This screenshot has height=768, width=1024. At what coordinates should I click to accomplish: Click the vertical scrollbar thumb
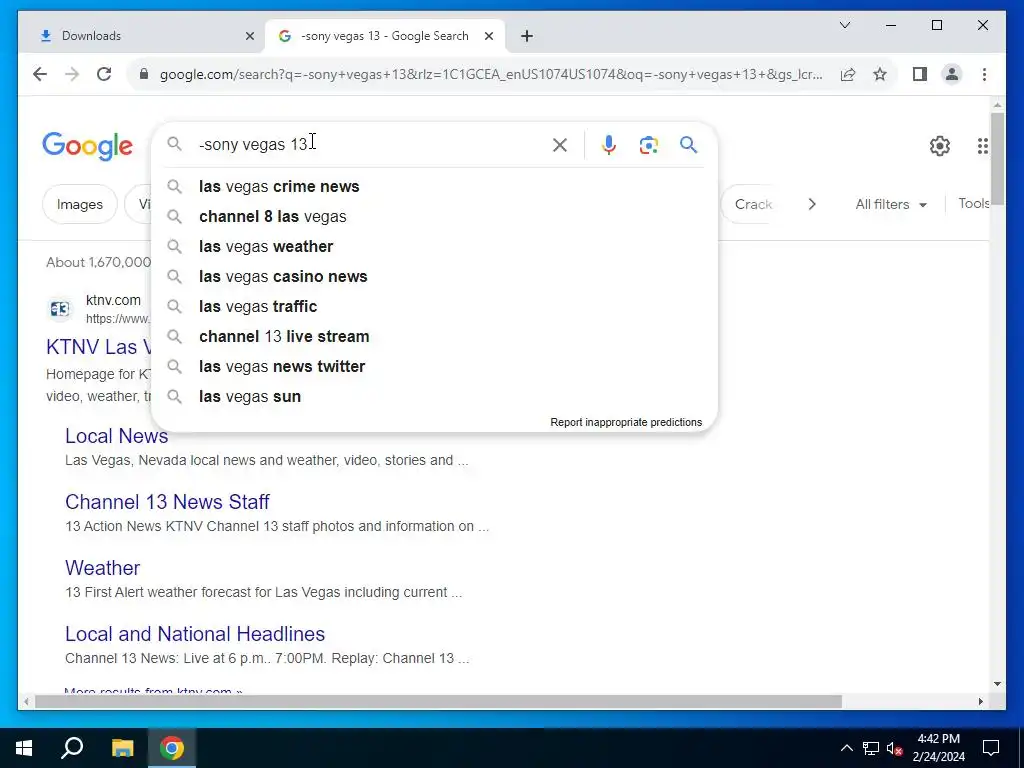pyautogui.click(x=997, y=159)
